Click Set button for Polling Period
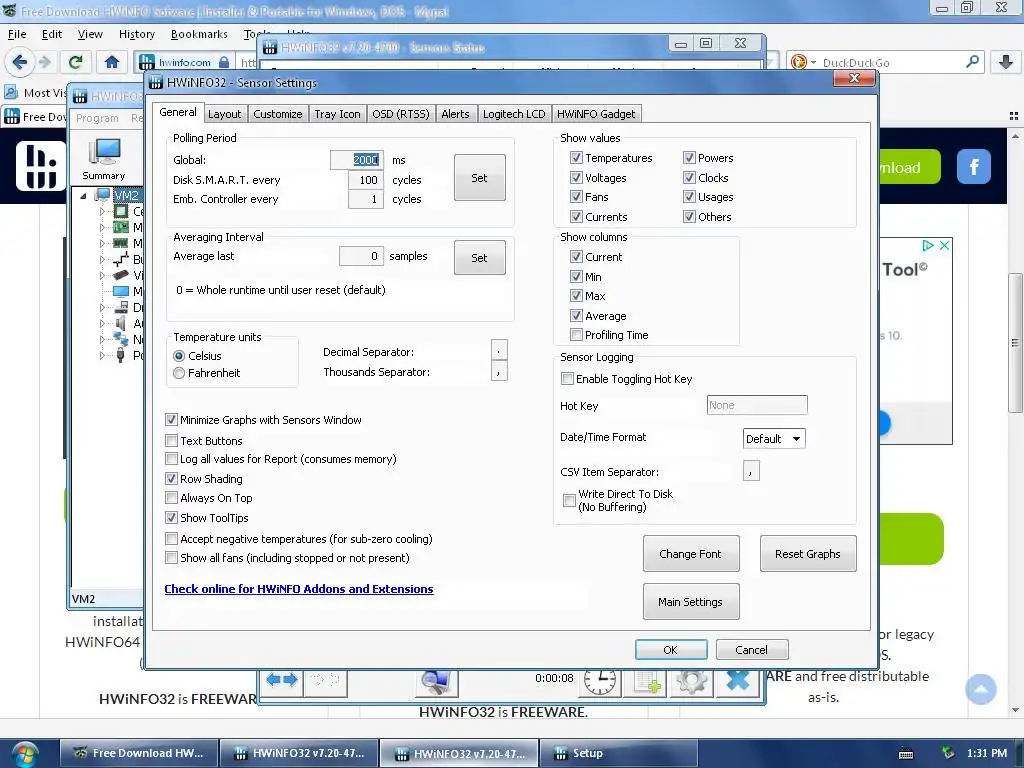The width and height of the screenshot is (1024, 768). click(x=479, y=178)
